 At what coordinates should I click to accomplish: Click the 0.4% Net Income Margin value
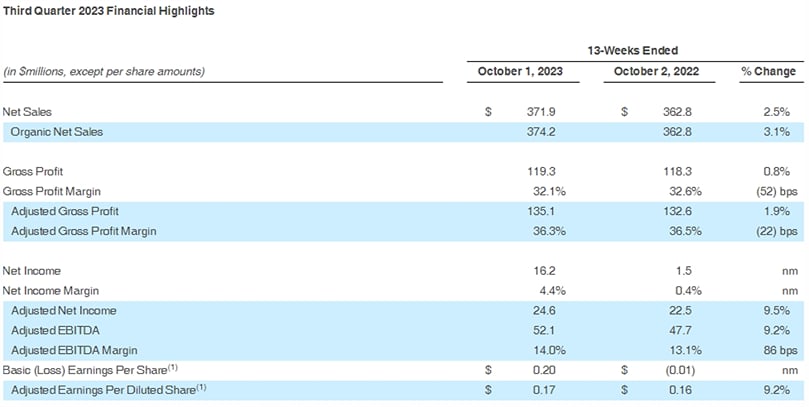tap(688, 291)
